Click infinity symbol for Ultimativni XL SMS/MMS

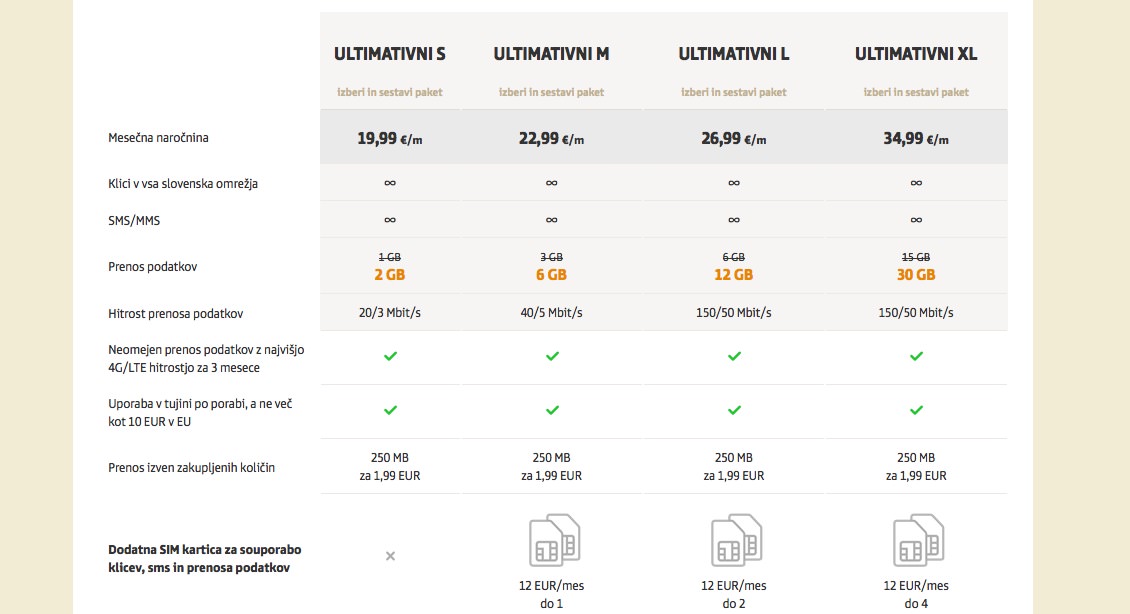tap(916, 220)
